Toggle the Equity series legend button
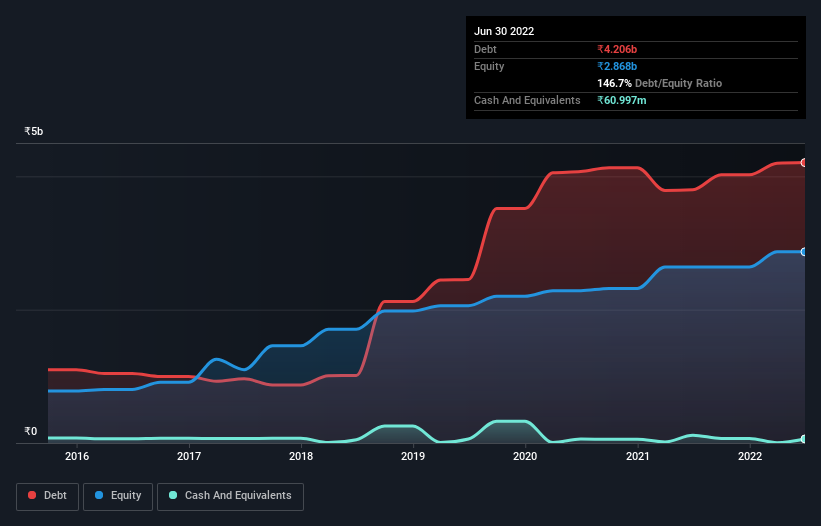821x526 pixels. coord(118,496)
